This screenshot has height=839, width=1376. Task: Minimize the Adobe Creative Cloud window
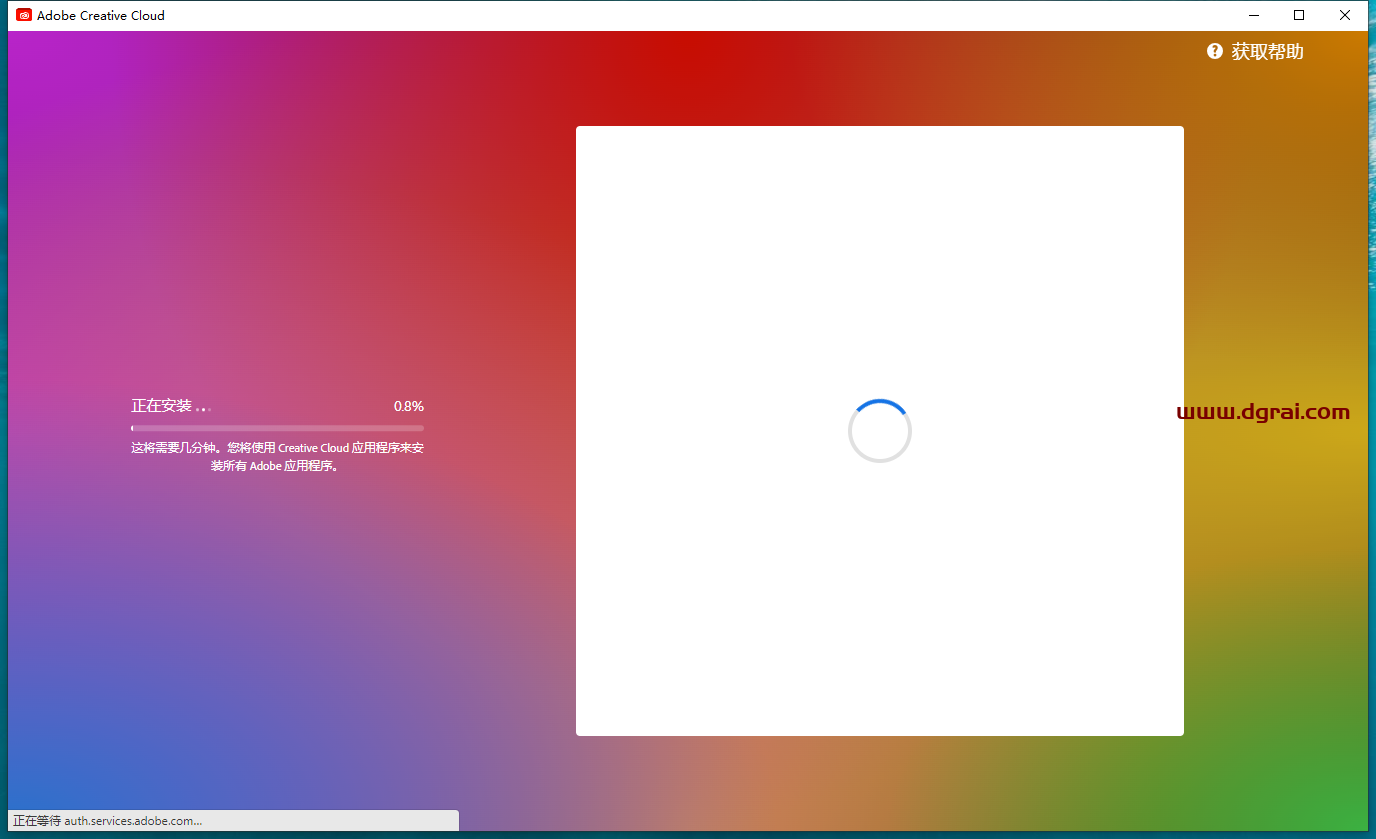click(1254, 15)
